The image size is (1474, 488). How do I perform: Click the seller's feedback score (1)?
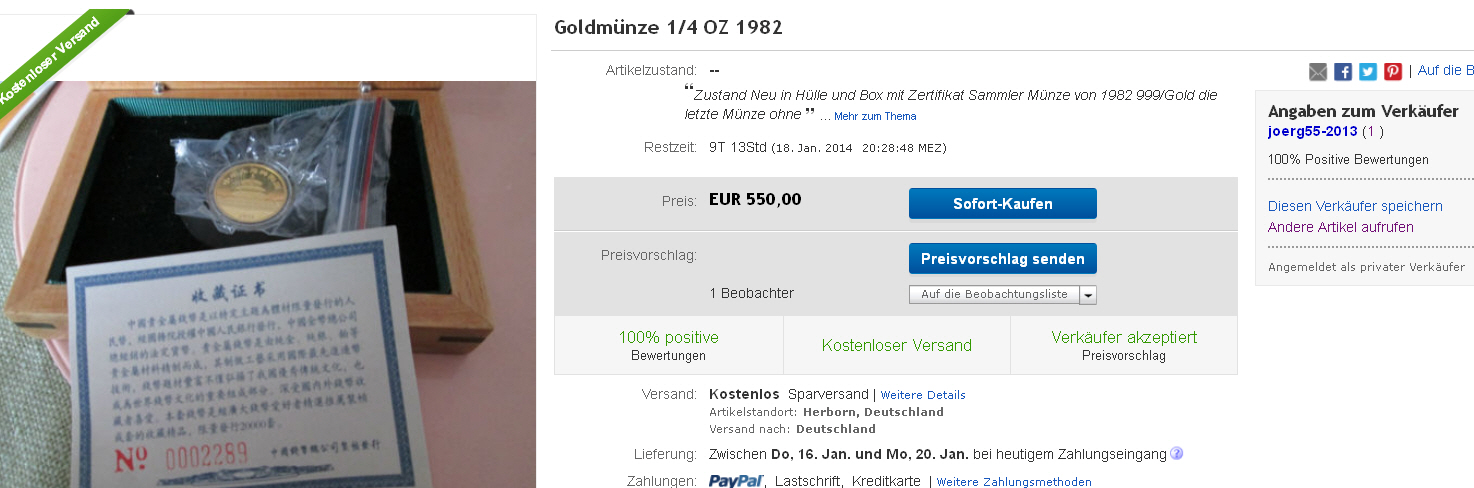click(x=1374, y=132)
